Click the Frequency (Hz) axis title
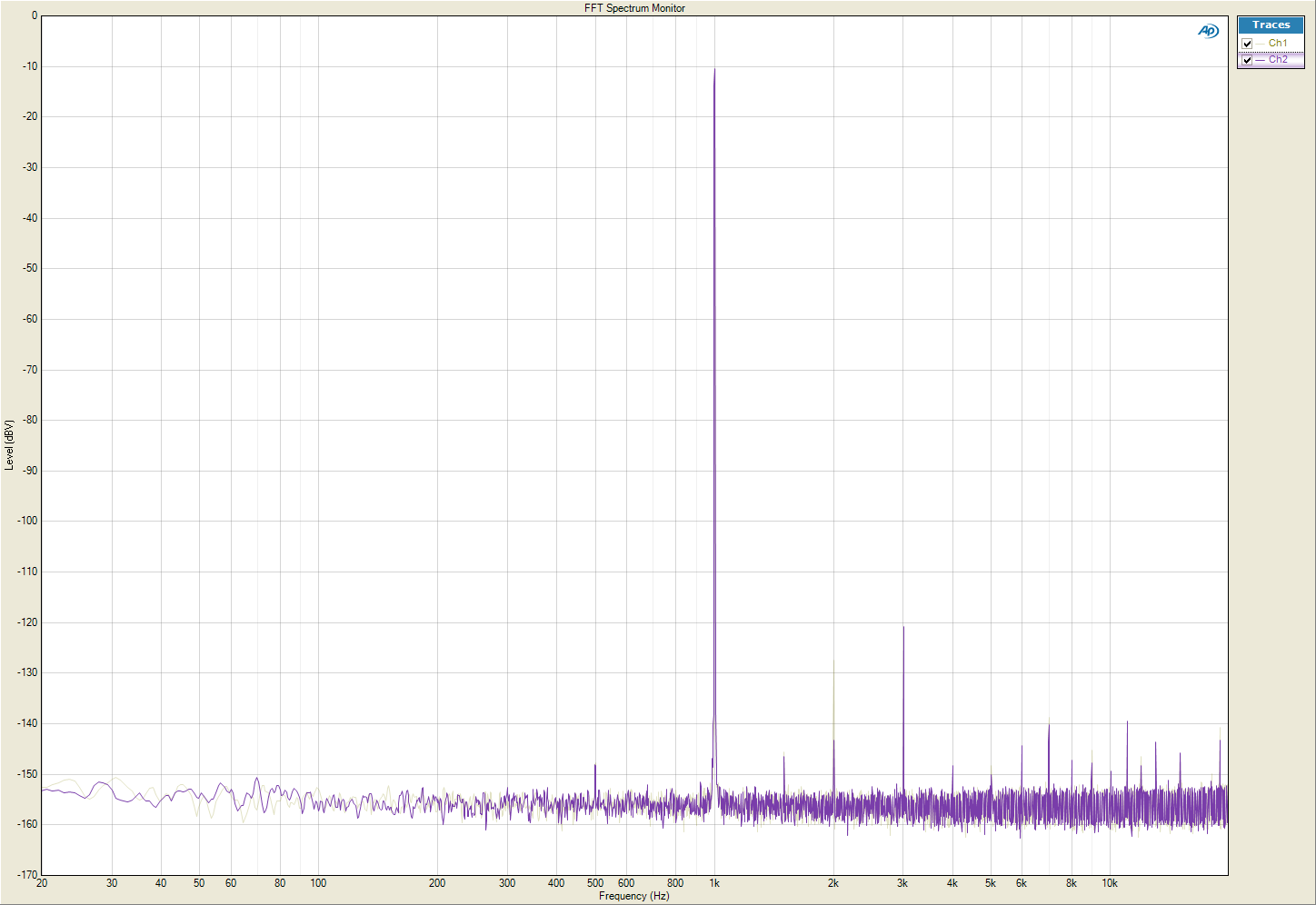 click(634, 896)
